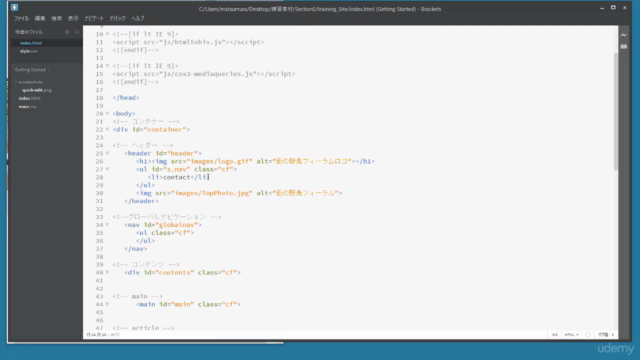Fold the body tag at line 20
Viewport: 640px width, 360px height.
[107, 114]
